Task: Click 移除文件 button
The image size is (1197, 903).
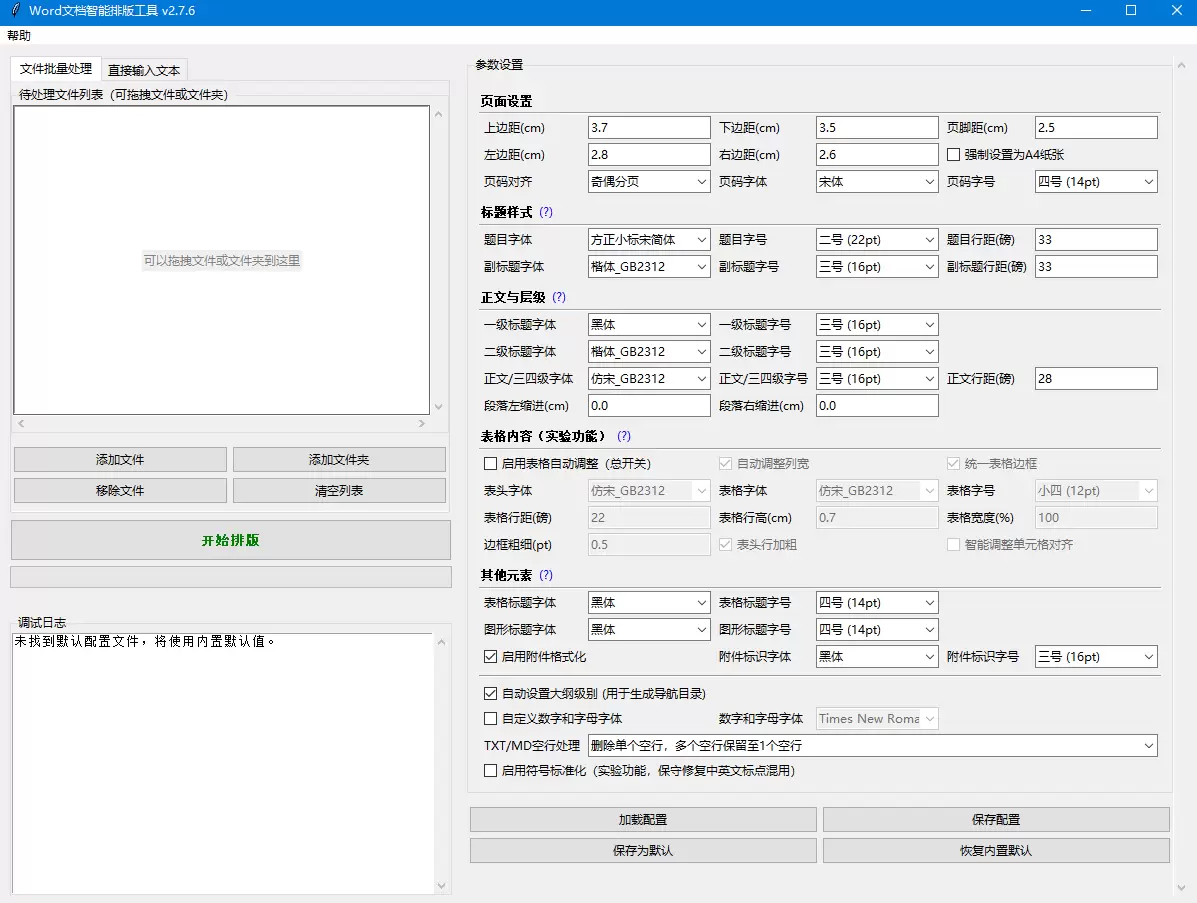Action: click(x=120, y=491)
